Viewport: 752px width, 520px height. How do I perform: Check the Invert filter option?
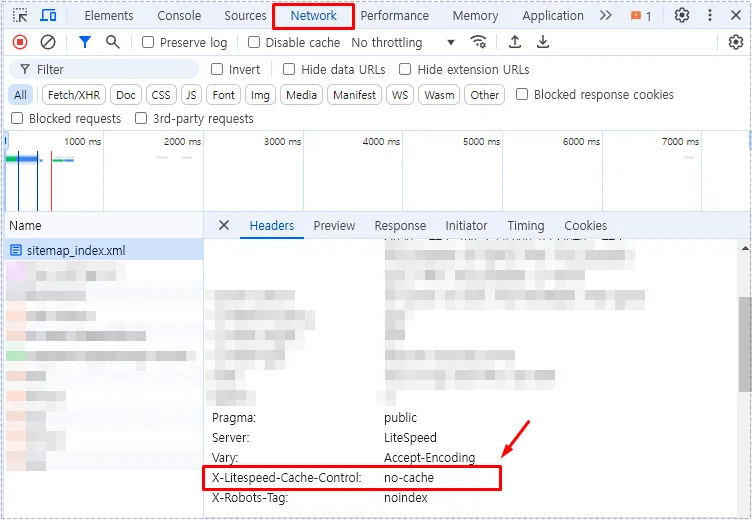217,70
